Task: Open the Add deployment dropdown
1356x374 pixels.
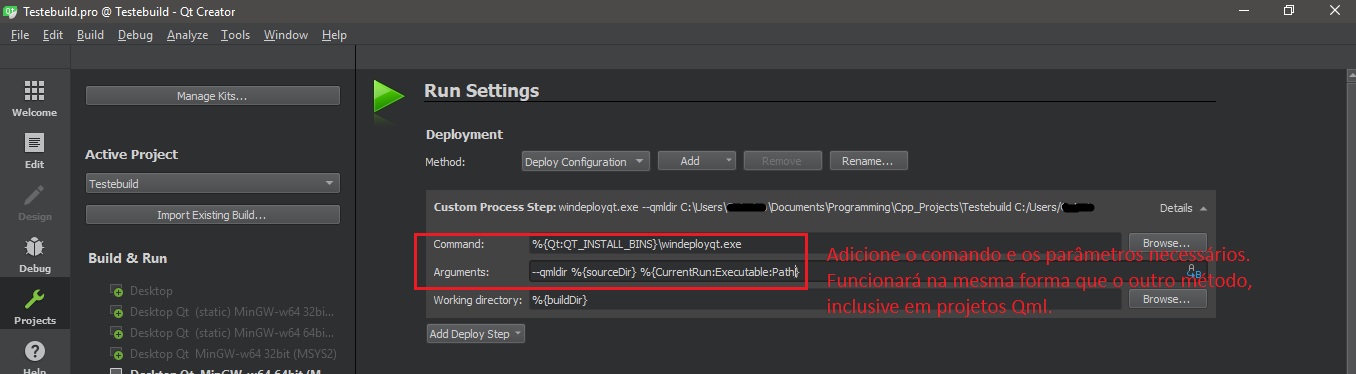Action: (696, 161)
